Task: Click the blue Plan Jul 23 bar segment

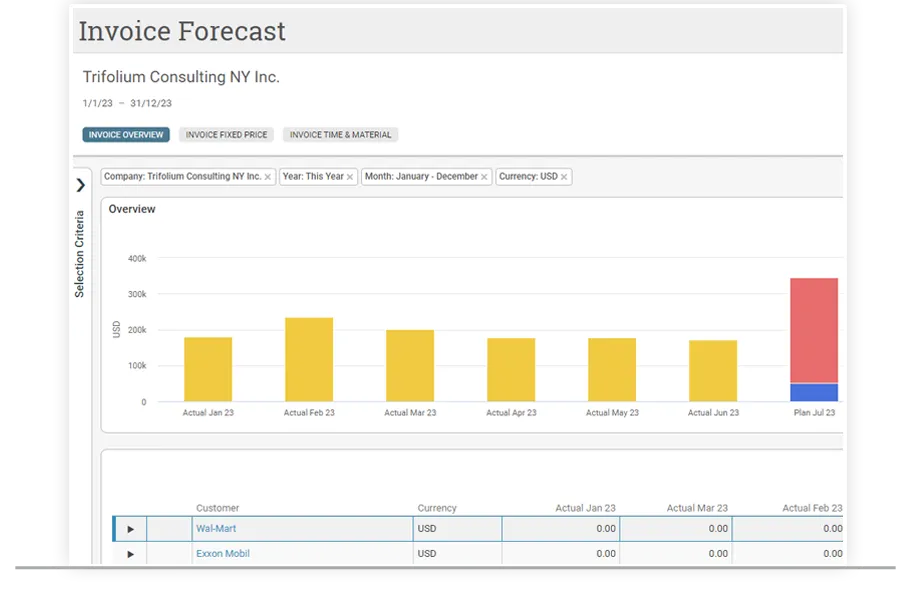Action: 814,392
